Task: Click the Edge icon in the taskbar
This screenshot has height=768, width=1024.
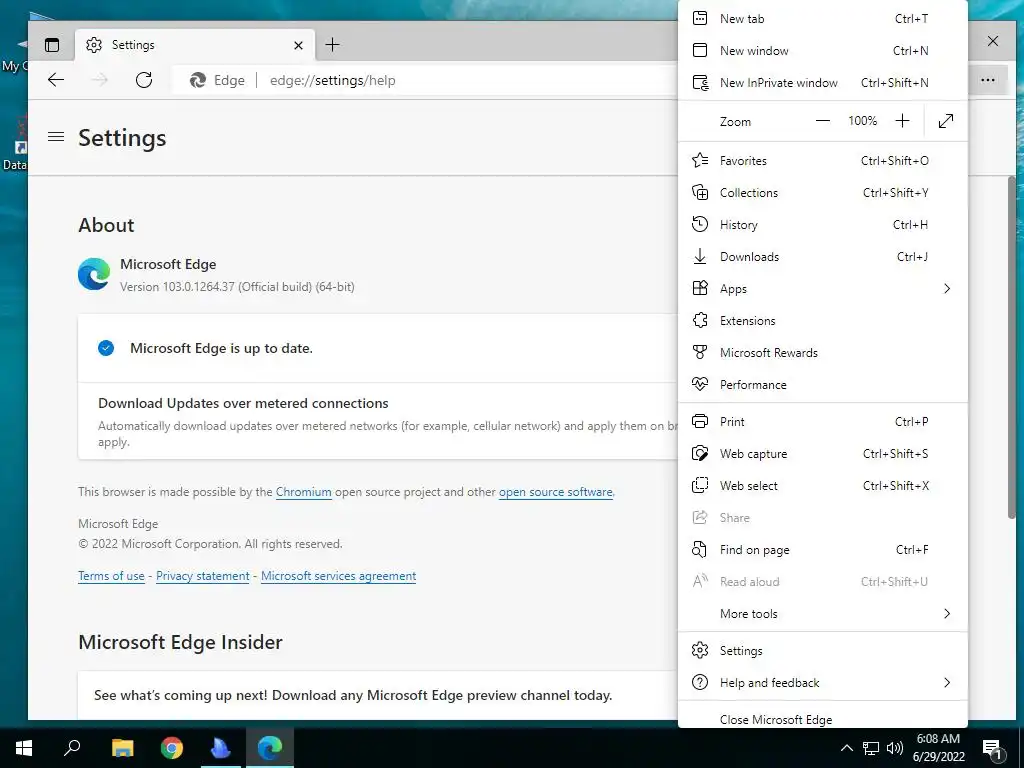Action: 270,748
